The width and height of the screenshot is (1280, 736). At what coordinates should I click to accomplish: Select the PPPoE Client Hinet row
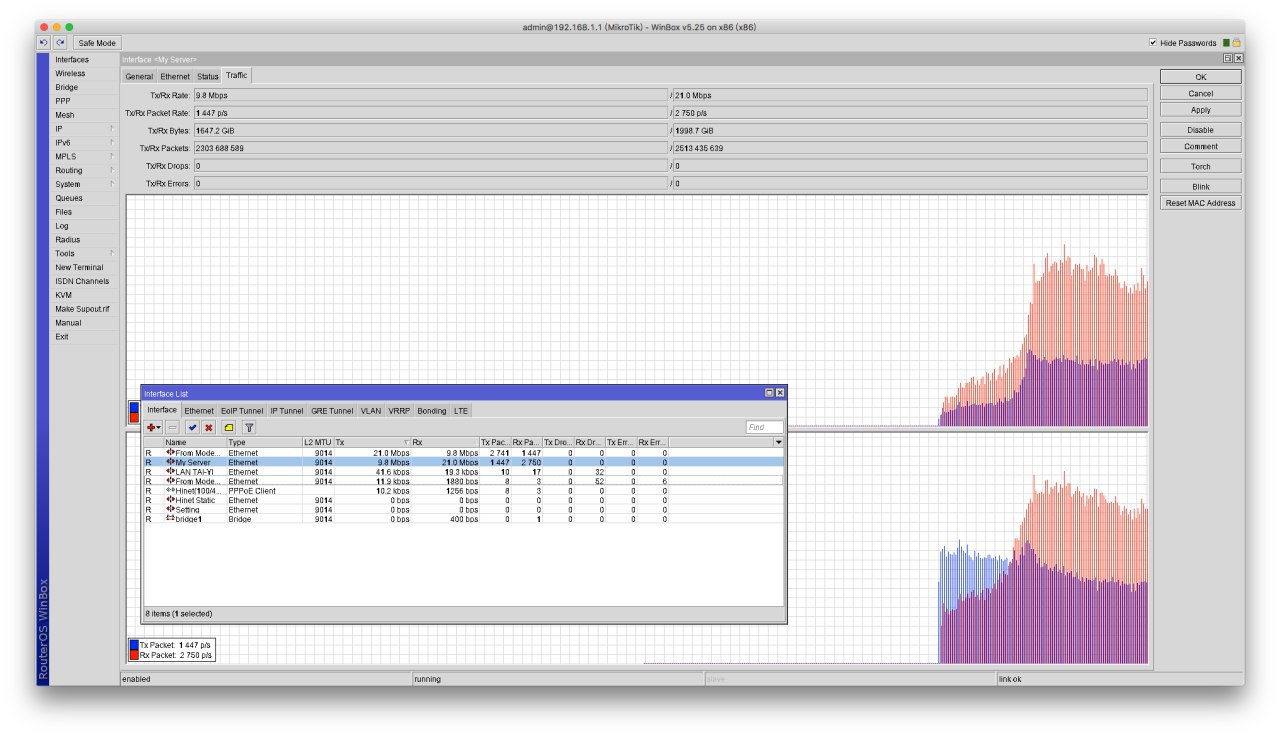click(x=462, y=491)
